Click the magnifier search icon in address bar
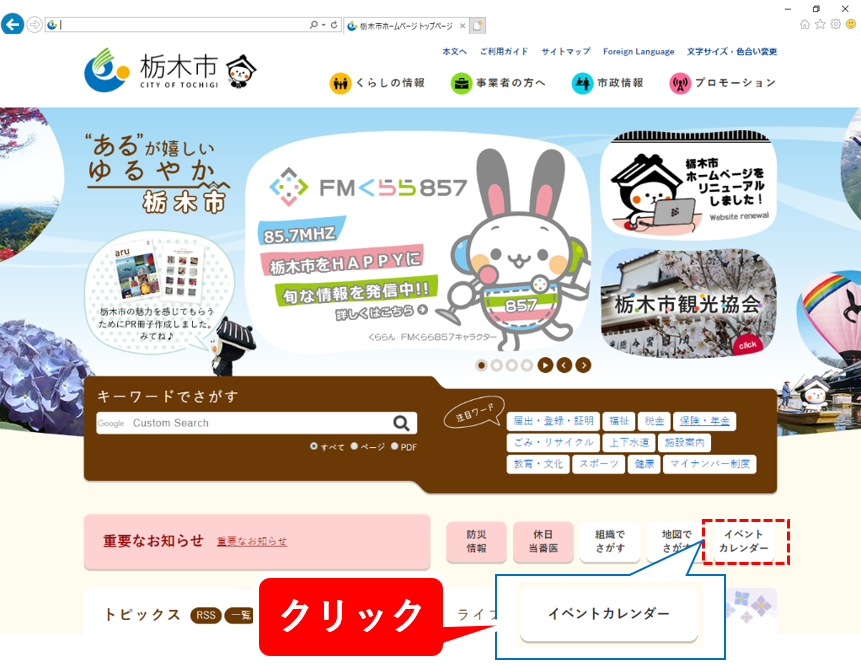The height and width of the screenshot is (669, 861). [x=314, y=25]
